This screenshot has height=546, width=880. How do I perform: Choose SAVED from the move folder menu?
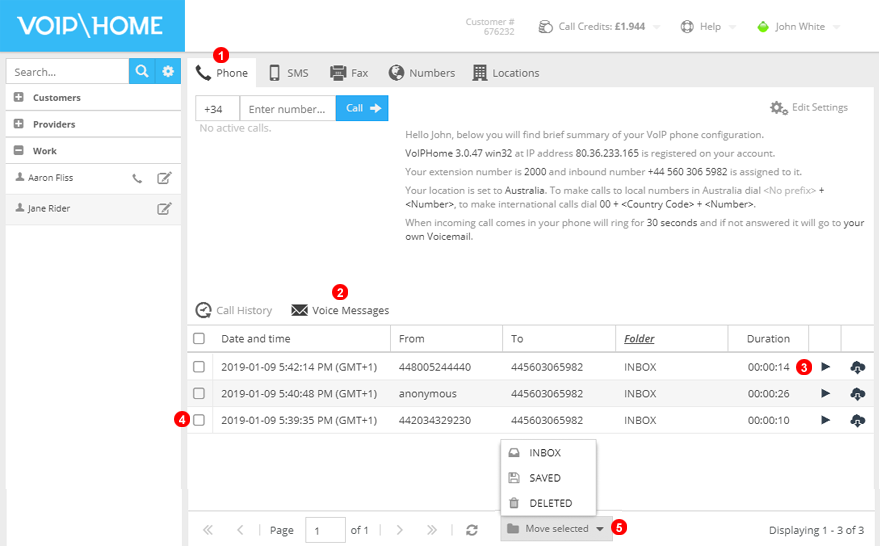coord(545,478)
